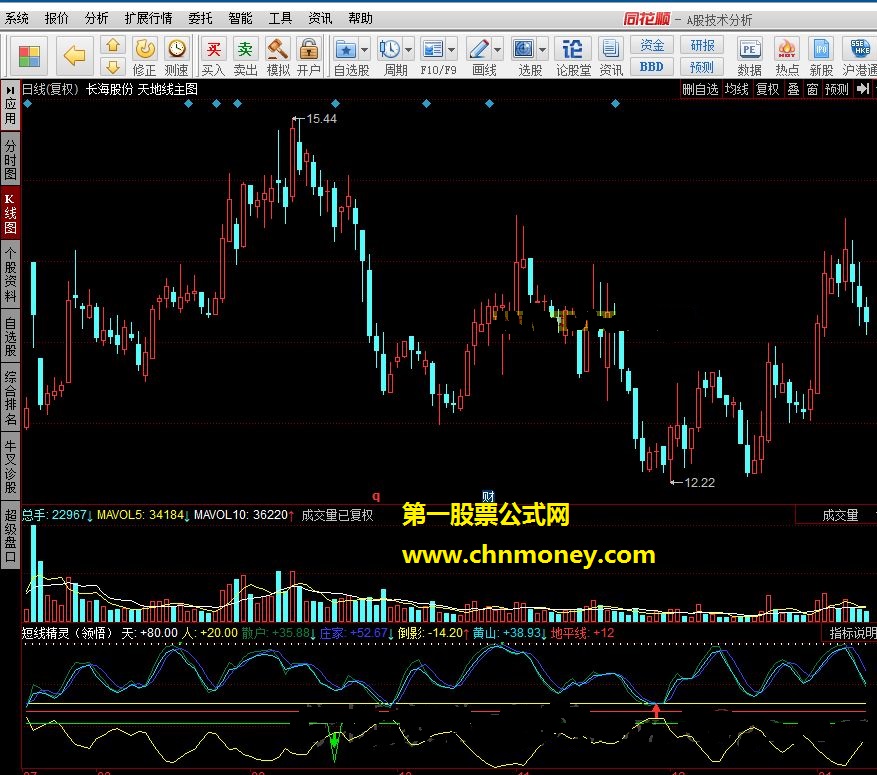
Task: Open the 超级盘口 sidebar tab
Action: [x=10, y=535]
